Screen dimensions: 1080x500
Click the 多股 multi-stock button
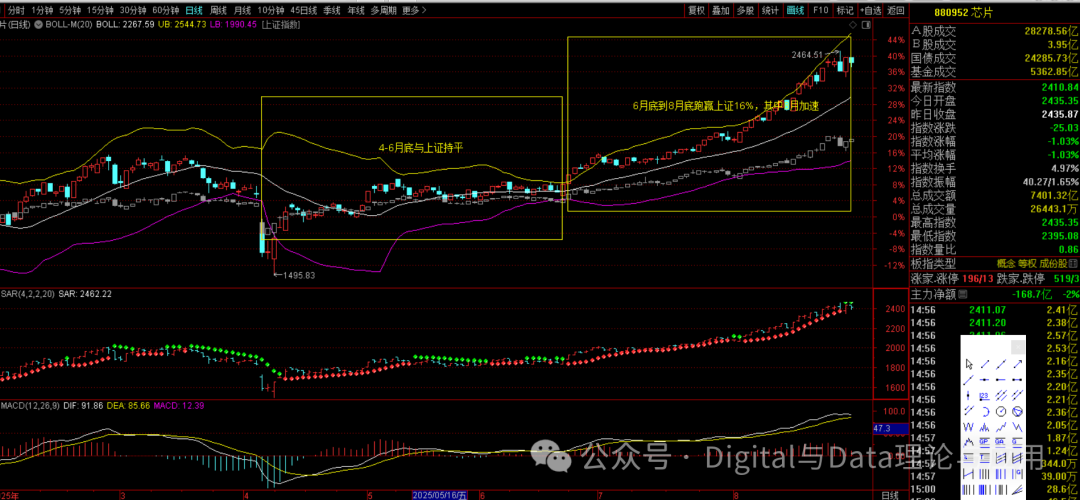tap(745, 10)
